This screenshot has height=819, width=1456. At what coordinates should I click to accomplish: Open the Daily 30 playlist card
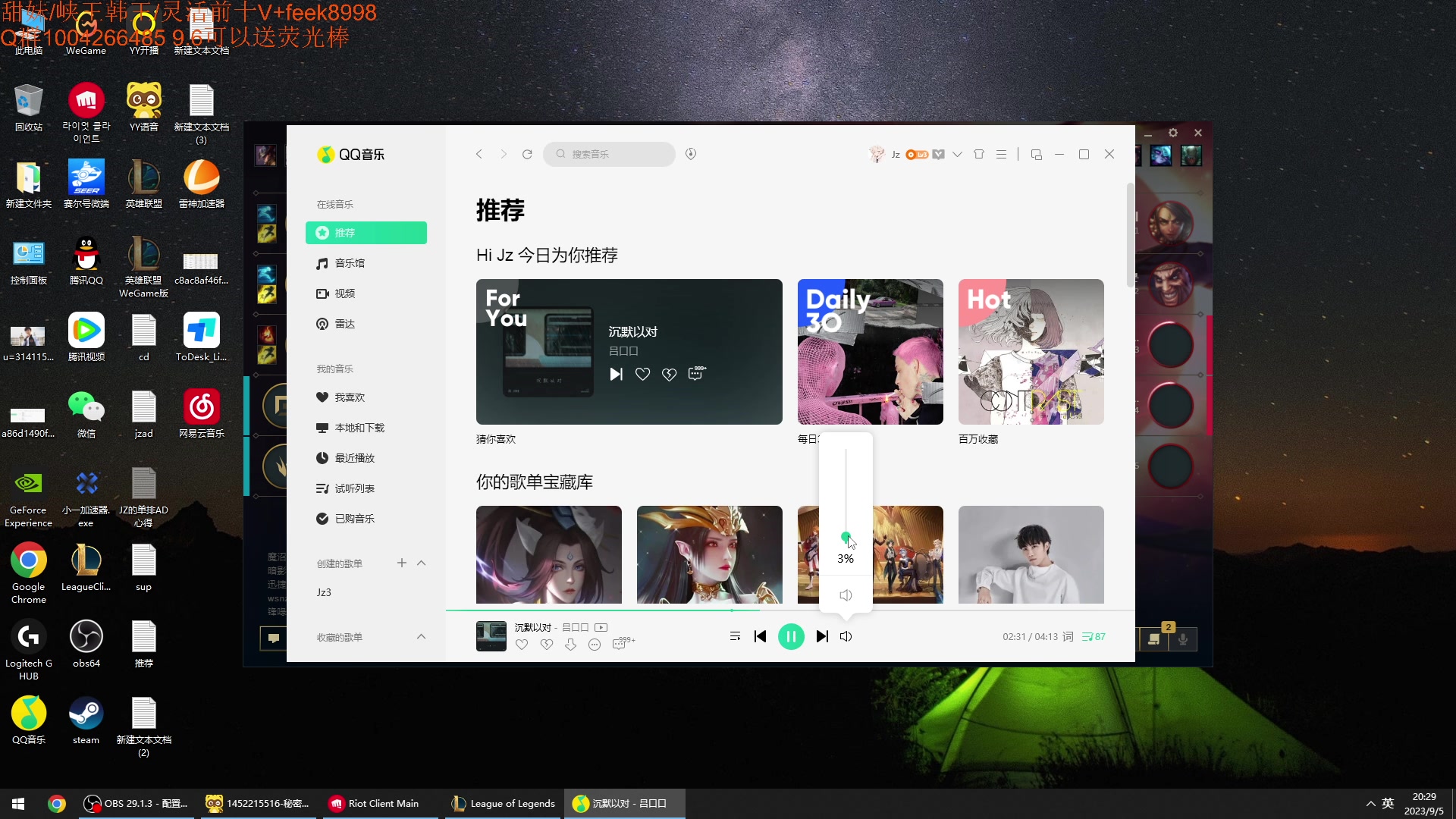pyautogui.click(x=870, y=352)
